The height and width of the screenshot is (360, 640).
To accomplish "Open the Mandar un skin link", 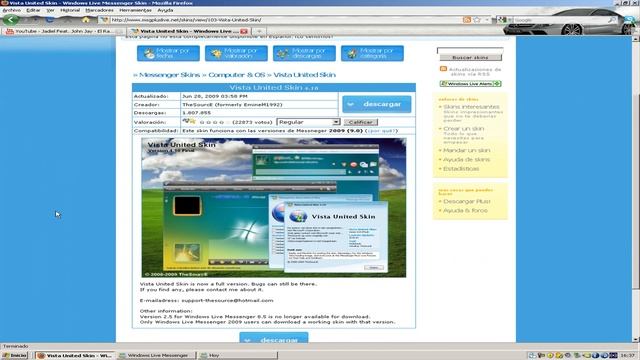I will coord(467,150).
